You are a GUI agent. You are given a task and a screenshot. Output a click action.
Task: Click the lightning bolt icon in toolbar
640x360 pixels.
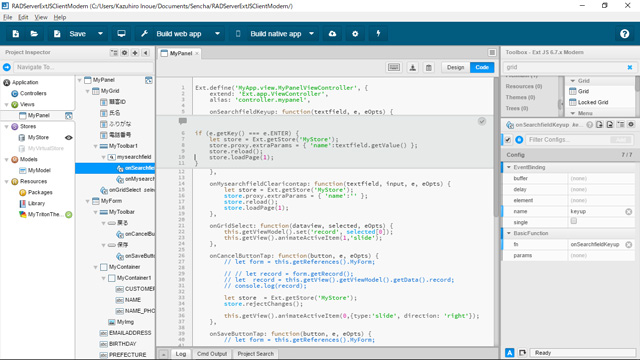[x=378, y=33]
